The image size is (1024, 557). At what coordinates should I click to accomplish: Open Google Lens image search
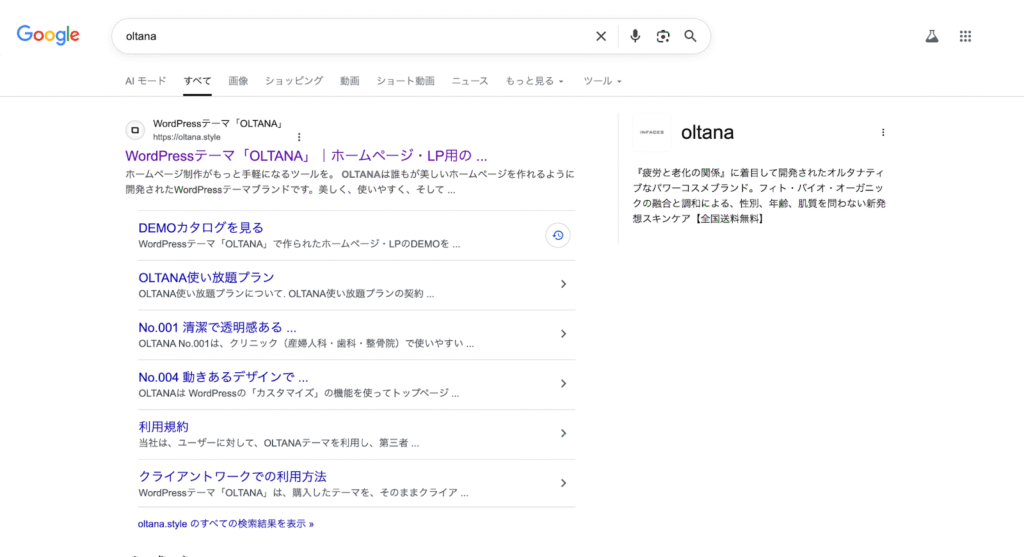[662, 36]
